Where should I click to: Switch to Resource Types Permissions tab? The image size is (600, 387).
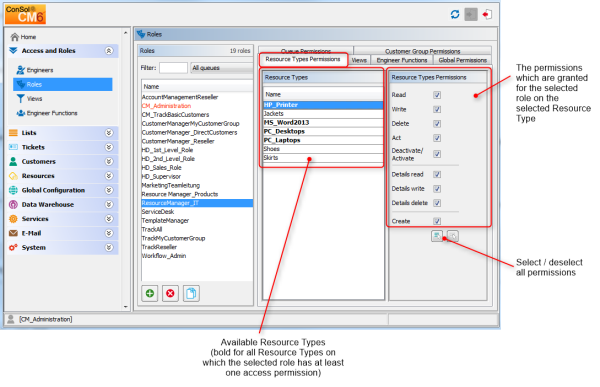pos(303,59)
